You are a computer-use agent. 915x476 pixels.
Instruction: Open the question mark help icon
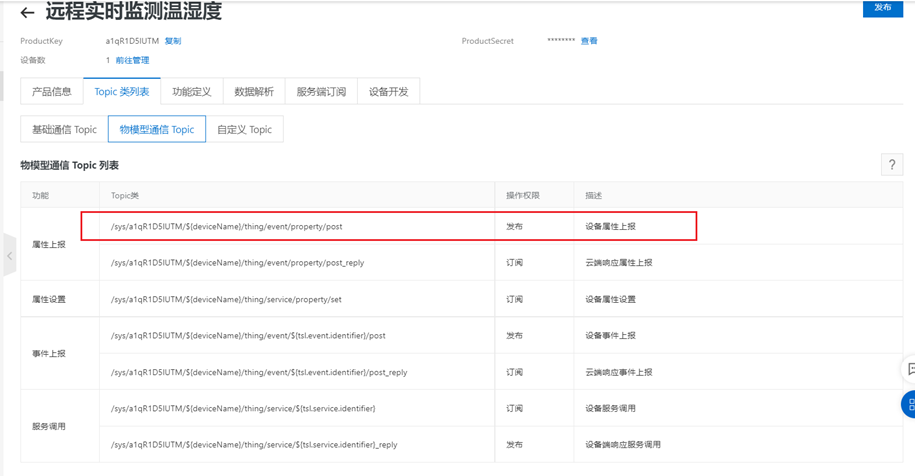(892, 165)
